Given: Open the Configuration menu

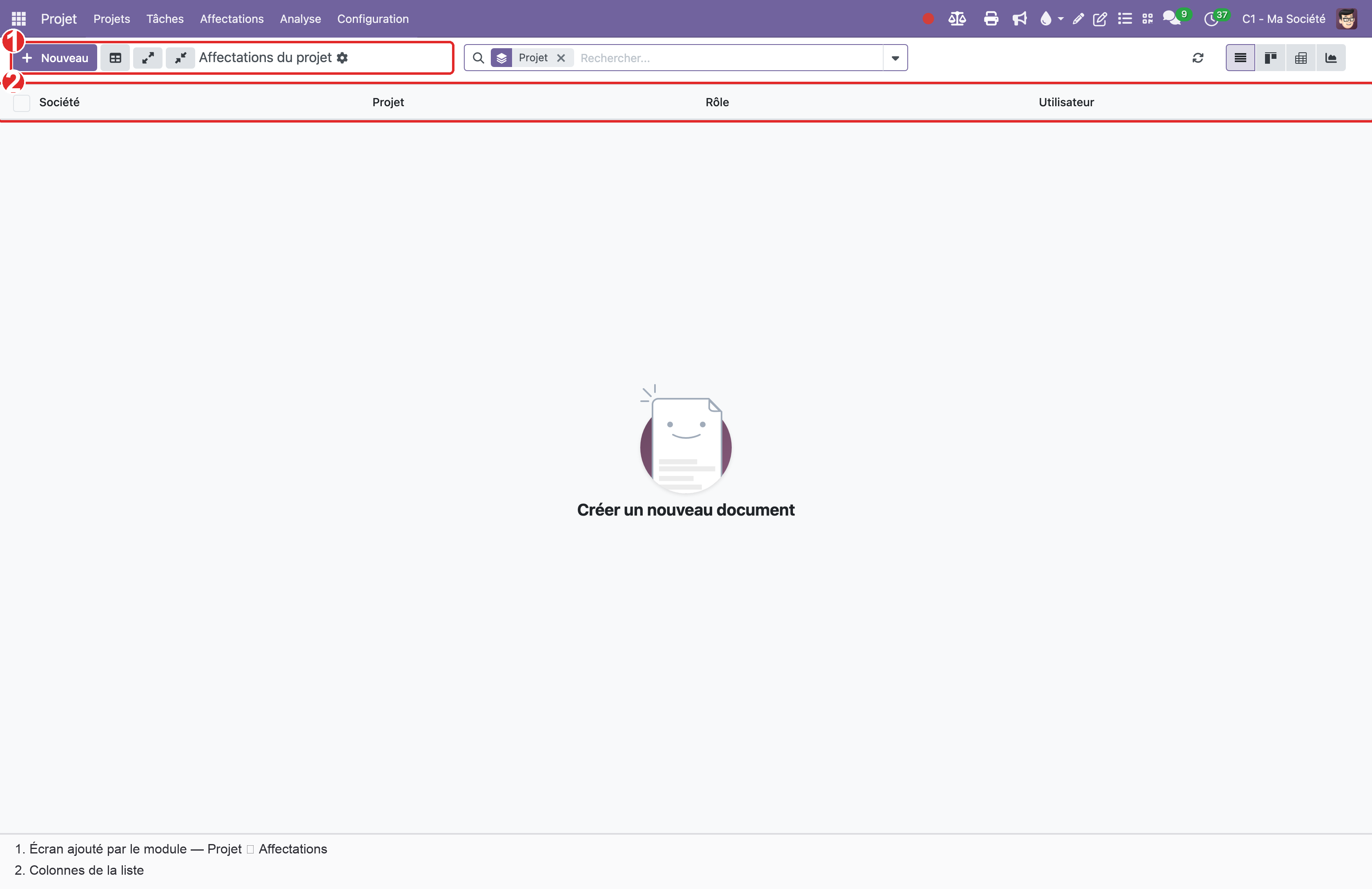Looking at the screenshot, I should (x=373, y=19).
